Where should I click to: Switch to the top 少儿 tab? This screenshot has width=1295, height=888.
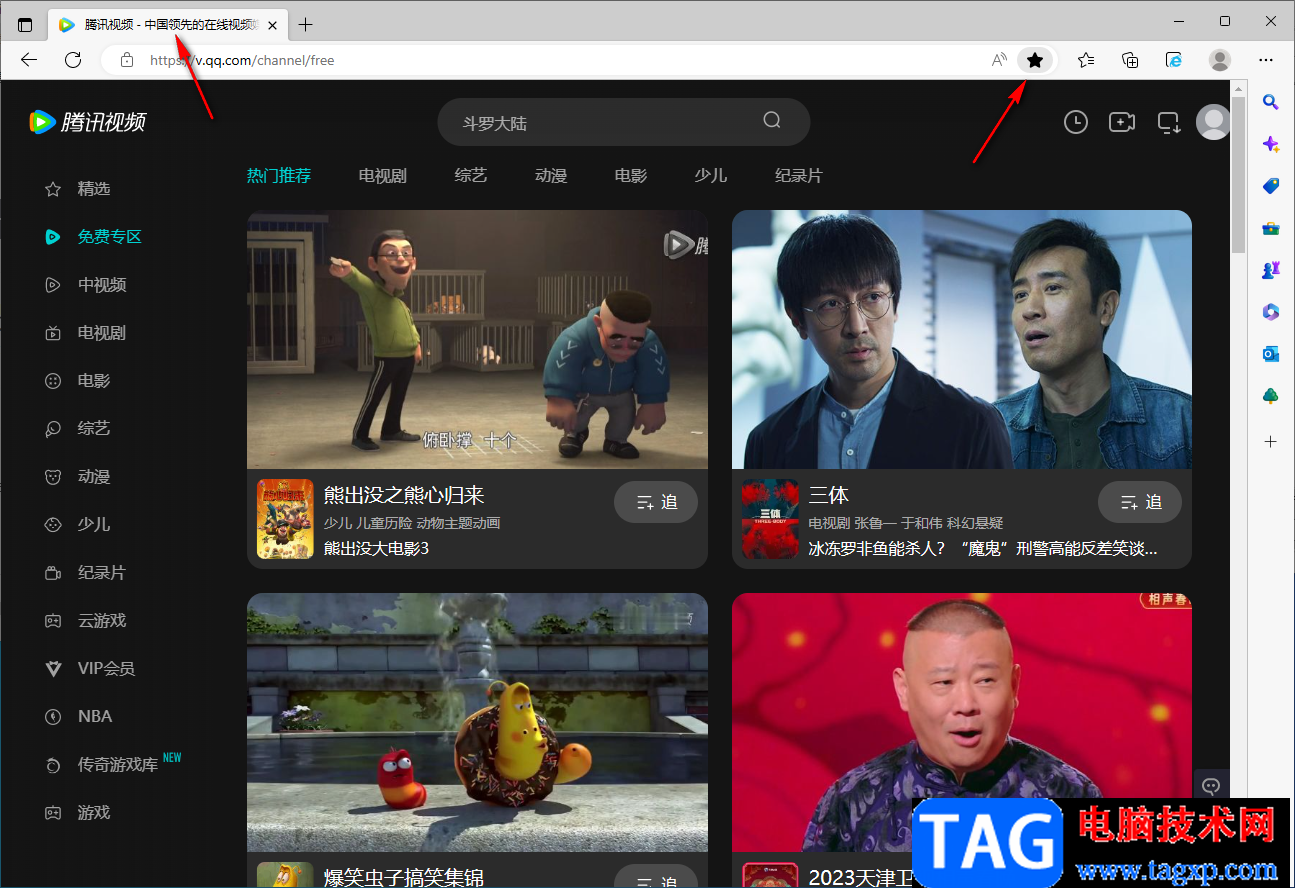click(711, 176)
